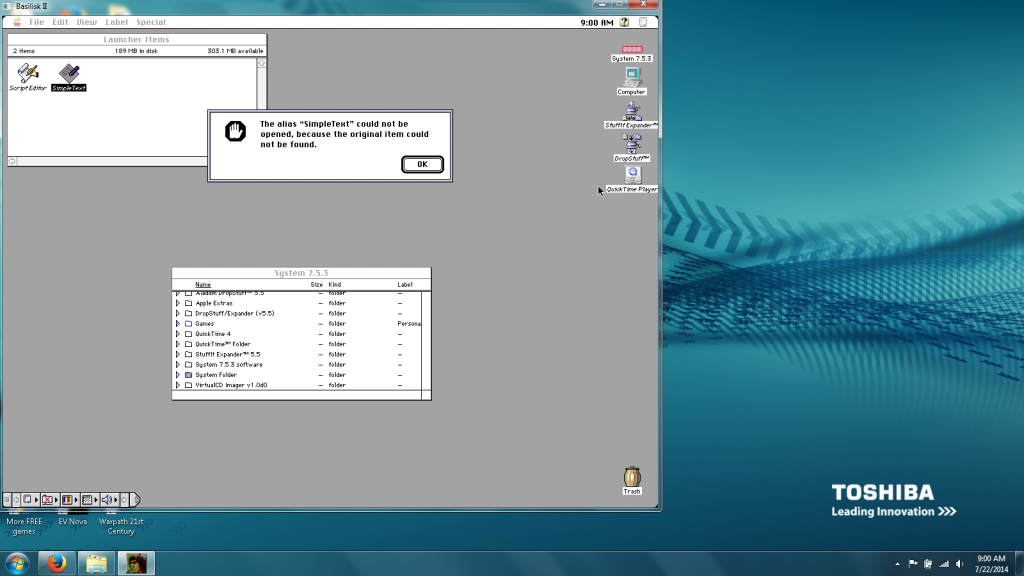Sort list by the Kind column header
Viewport: 1024px width, 576px height.
pyautogui.click(x=334, y=285)
